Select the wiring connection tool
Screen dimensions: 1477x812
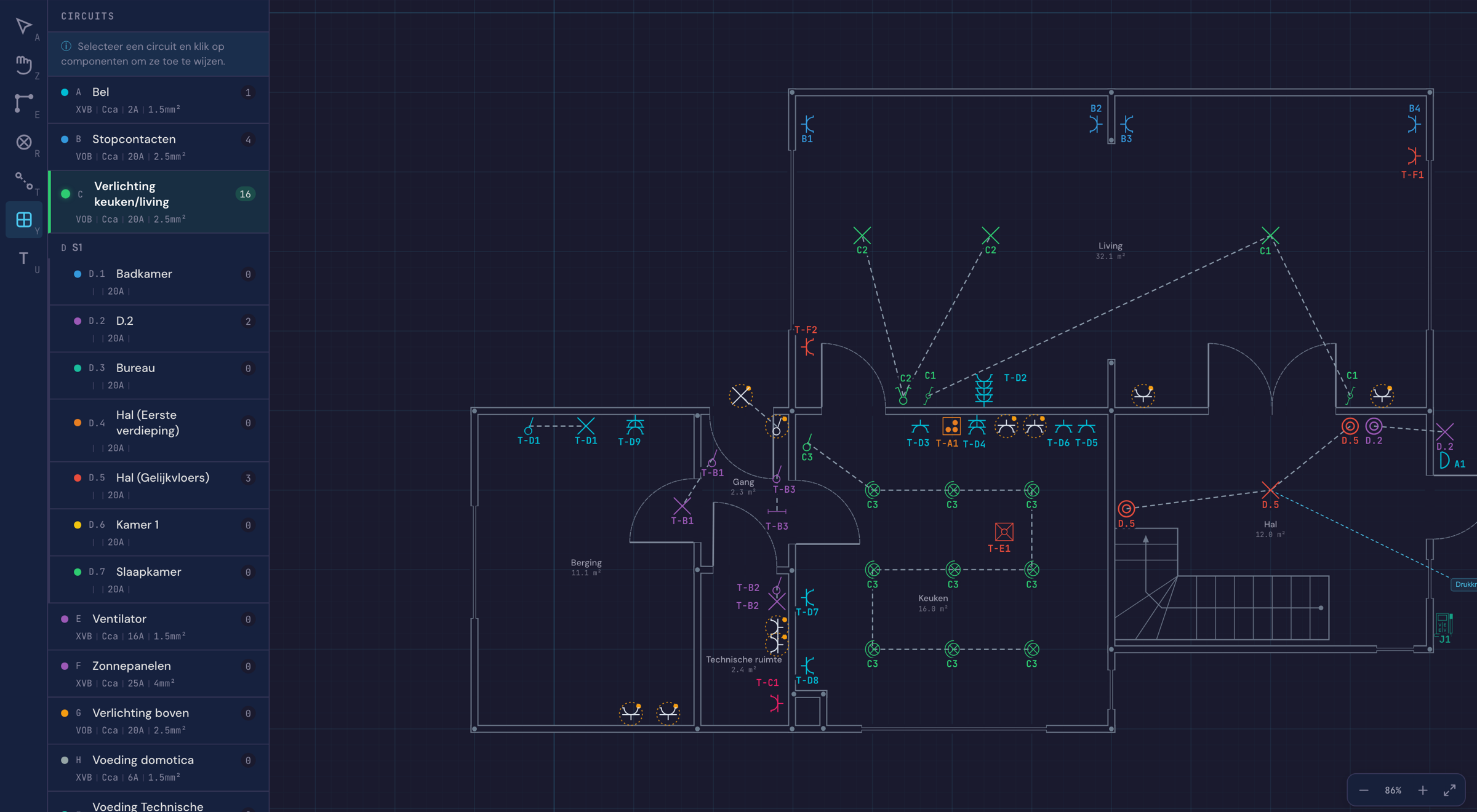click(x=24, y=181)
